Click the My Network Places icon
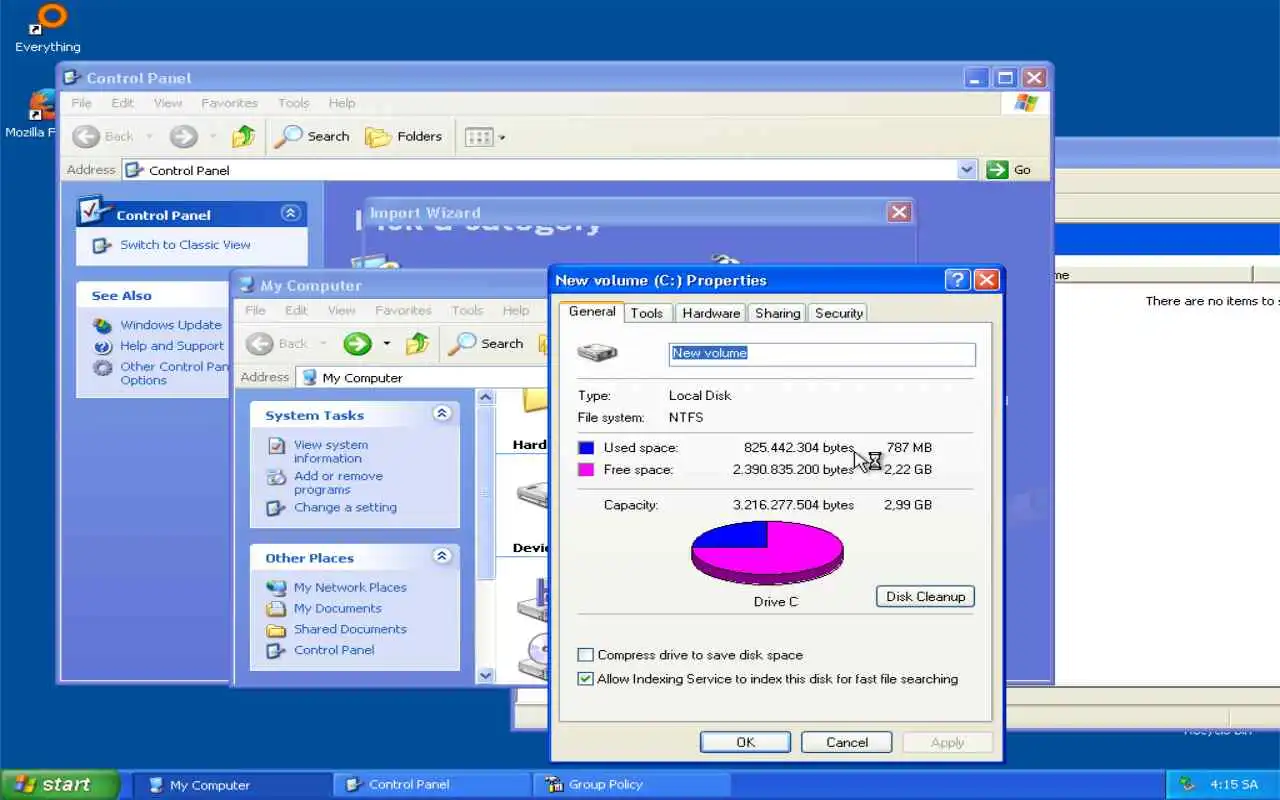 pos(277,588)
